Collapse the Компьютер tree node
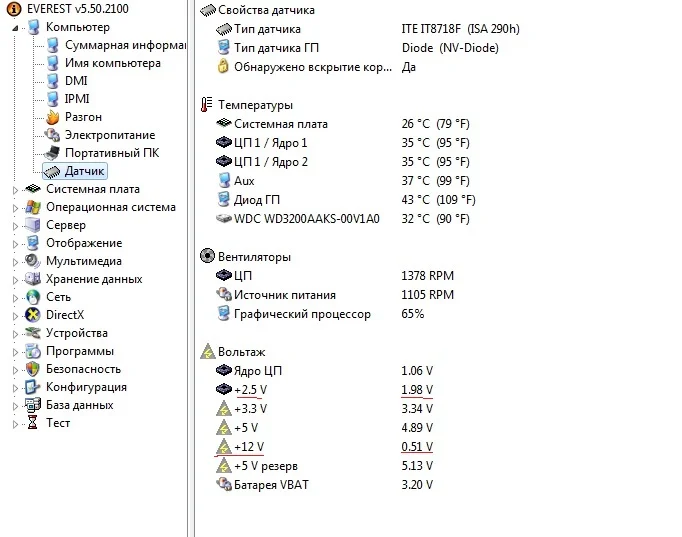 click(16, 27)
